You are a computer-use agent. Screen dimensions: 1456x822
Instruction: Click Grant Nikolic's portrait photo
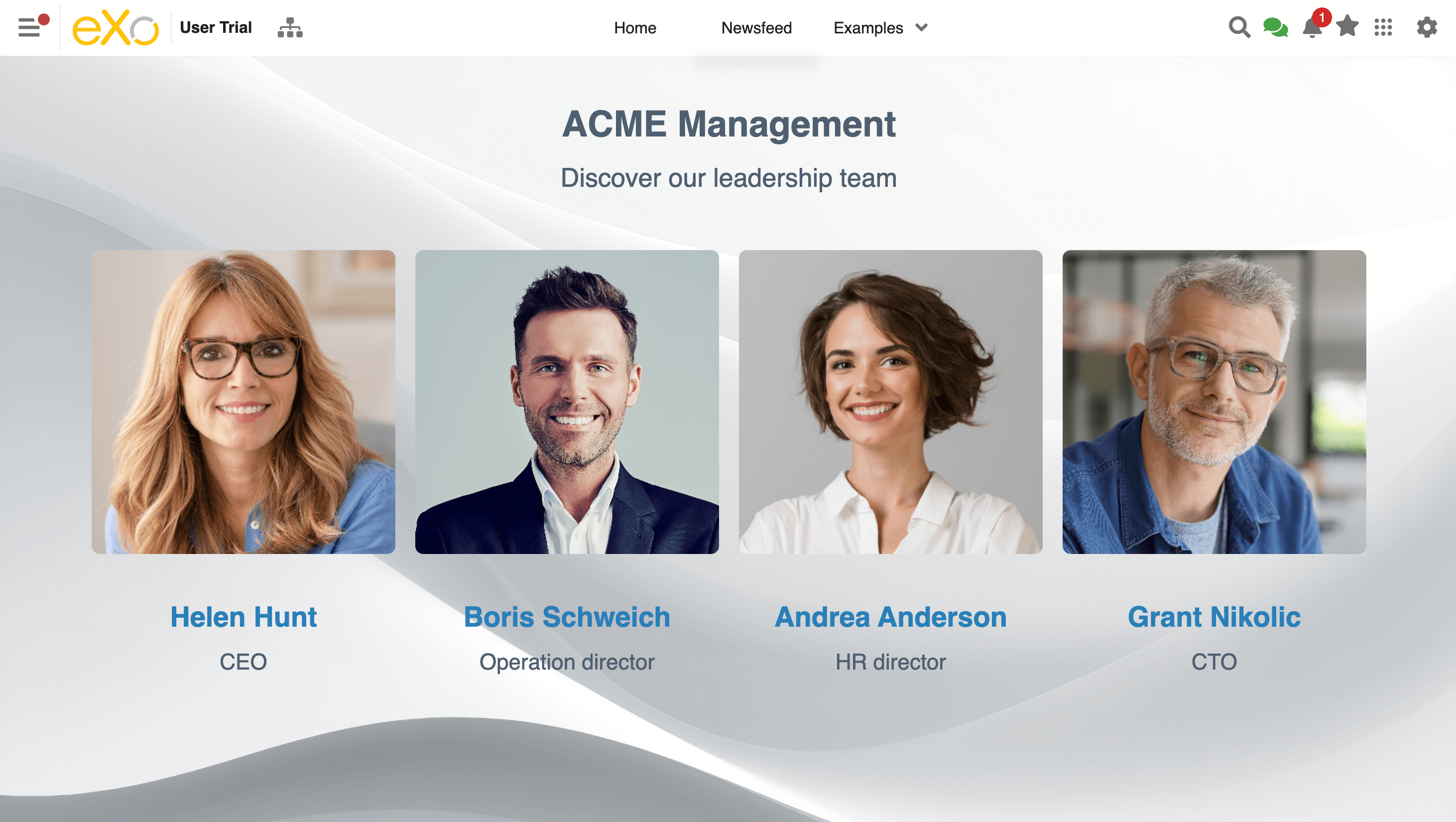[1214, 402]
